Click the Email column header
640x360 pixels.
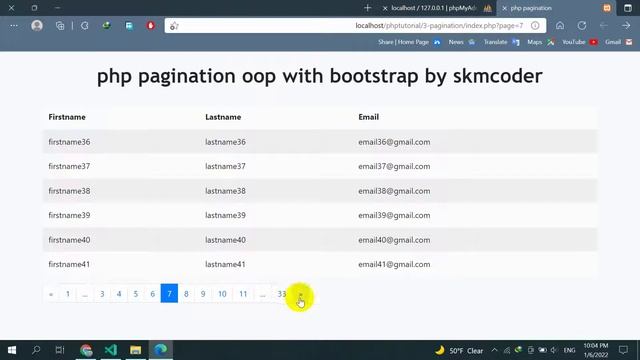click(x=369, y=117)
